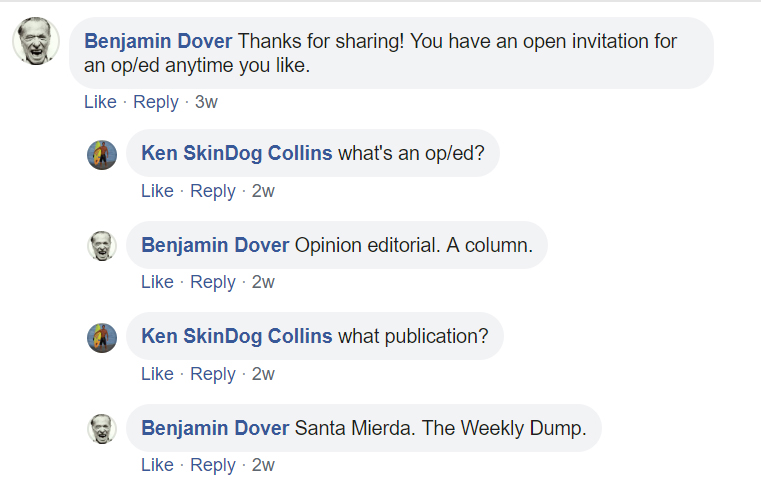The width and height of the screenshot is (761, 490).
Task: Like the "Thanks for sharing!" comment
Action: pyautogui.click(x=100, y=102)
